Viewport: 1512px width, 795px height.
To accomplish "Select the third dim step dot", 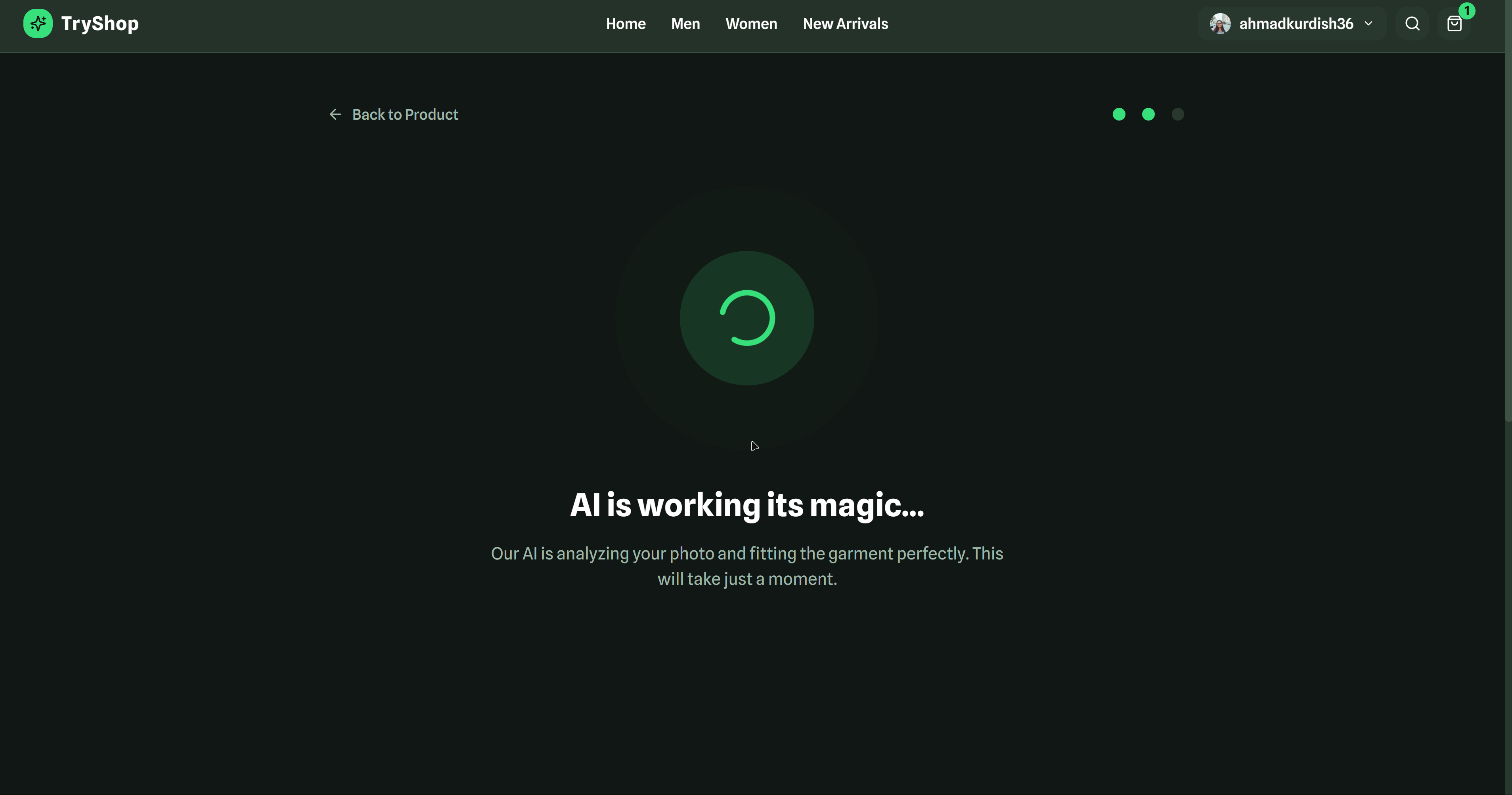I will tap(1177, 115).
